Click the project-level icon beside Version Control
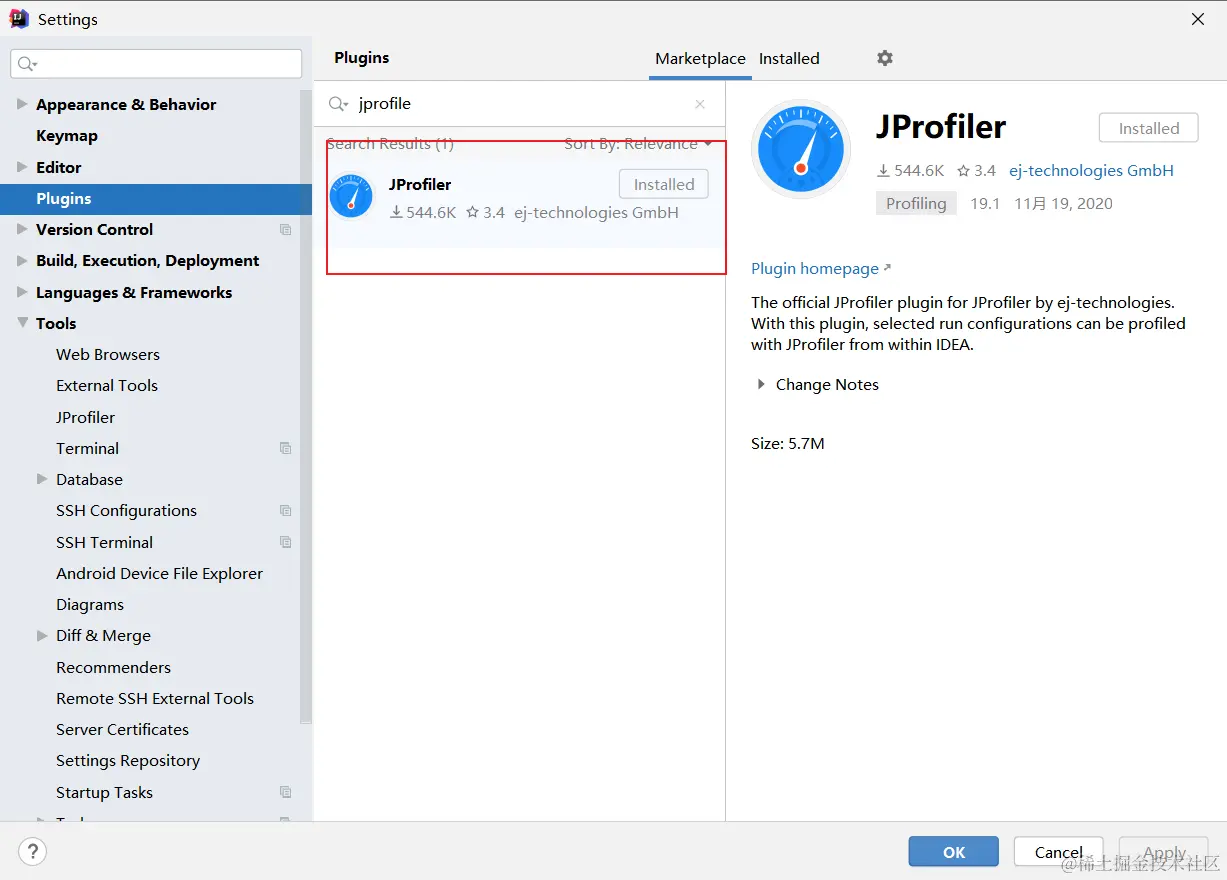The image size is (1227, 880). tap(286, 230)
